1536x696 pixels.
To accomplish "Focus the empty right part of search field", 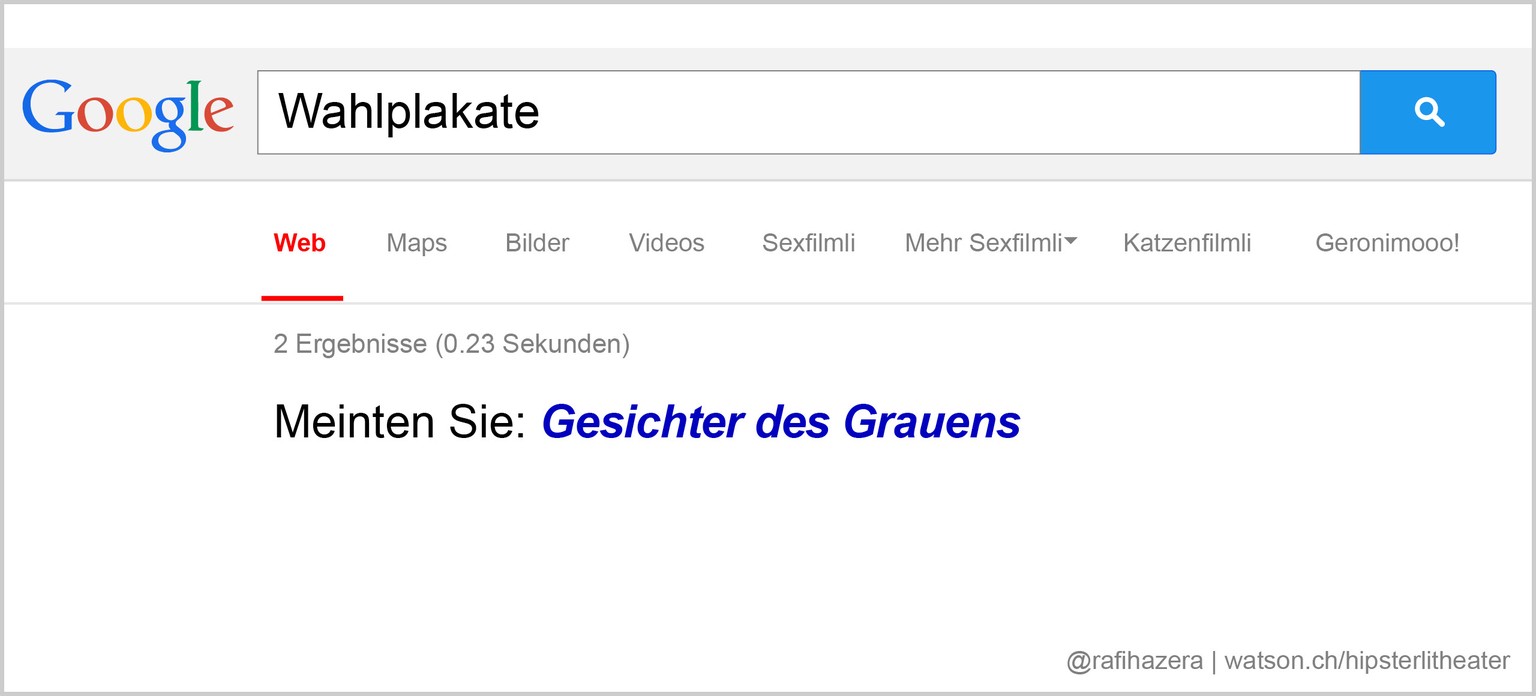I will pos(950,112).
